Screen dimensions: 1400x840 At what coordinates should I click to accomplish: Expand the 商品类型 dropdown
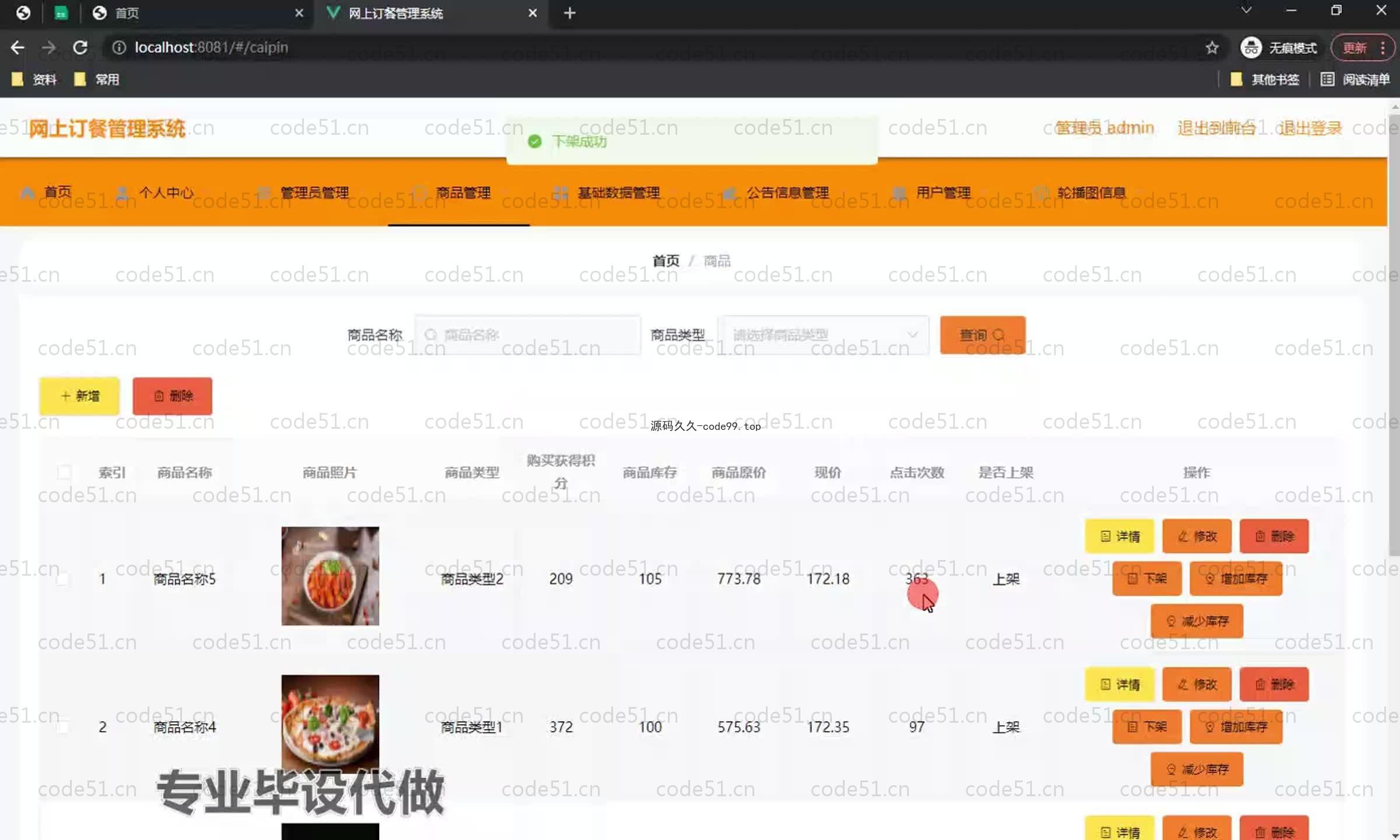coord(822,335)
